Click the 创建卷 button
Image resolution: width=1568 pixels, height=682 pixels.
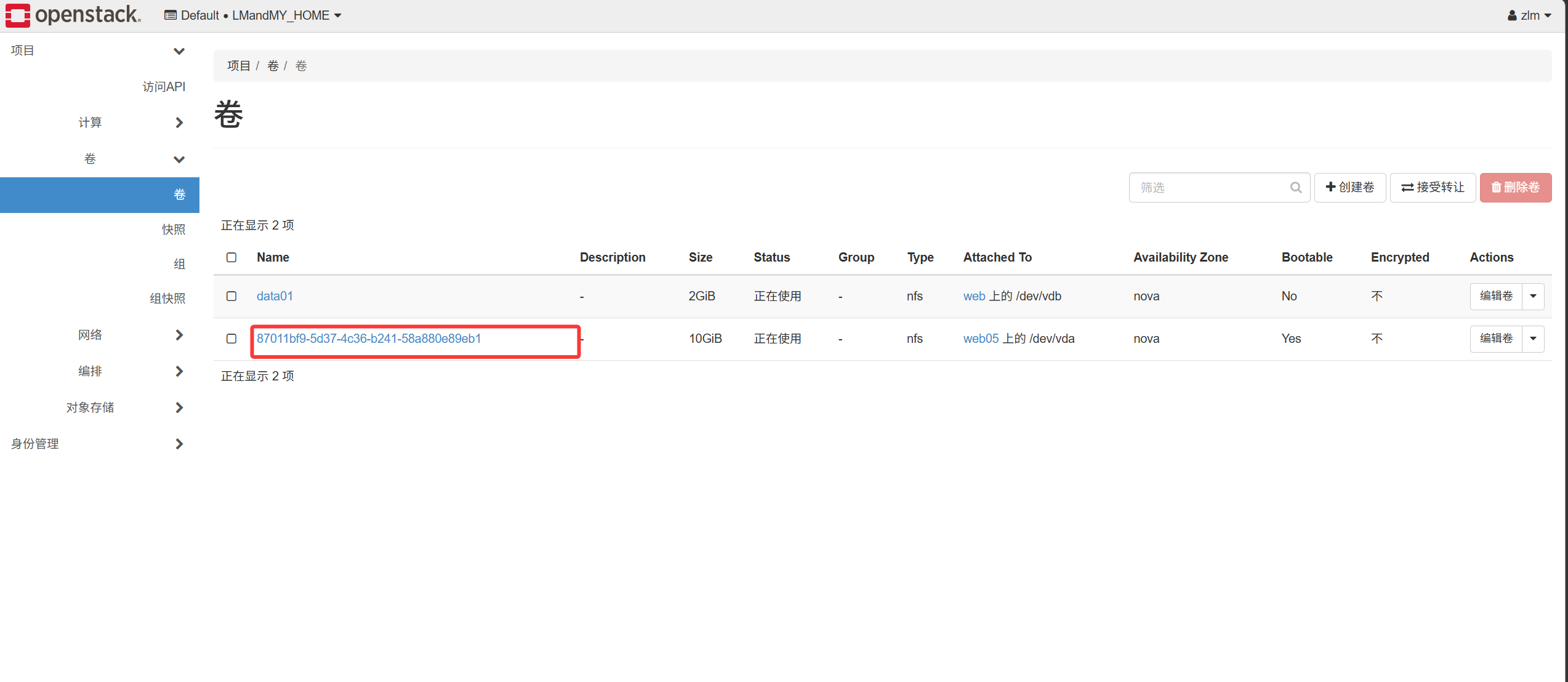(1350, 188)
